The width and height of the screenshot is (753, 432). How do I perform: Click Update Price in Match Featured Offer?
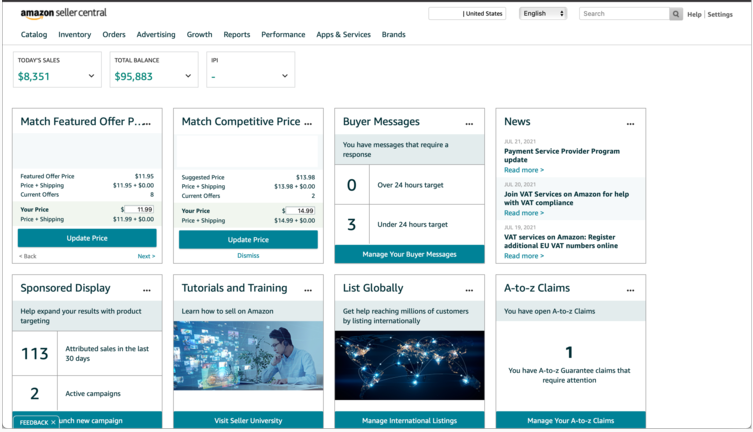(87, 238)
